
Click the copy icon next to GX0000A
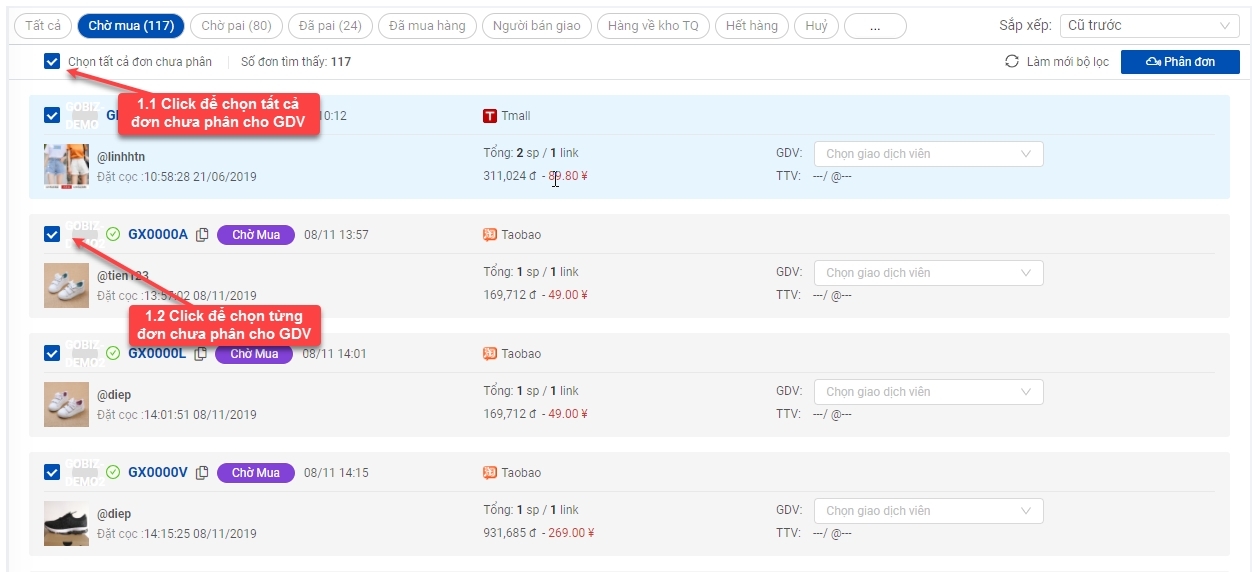(x=202, y=235)
